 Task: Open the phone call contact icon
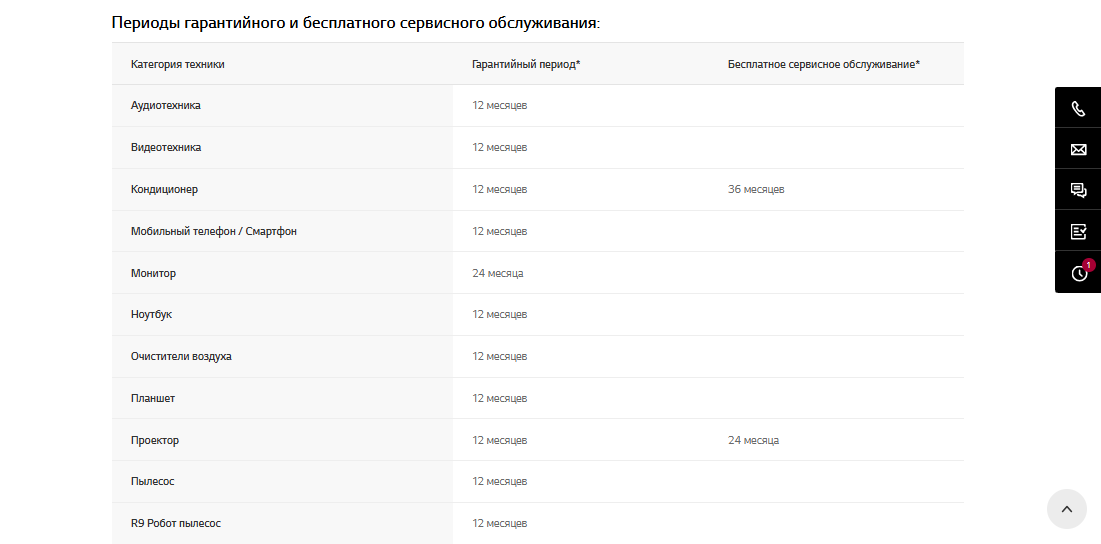tap(1078, 109)
